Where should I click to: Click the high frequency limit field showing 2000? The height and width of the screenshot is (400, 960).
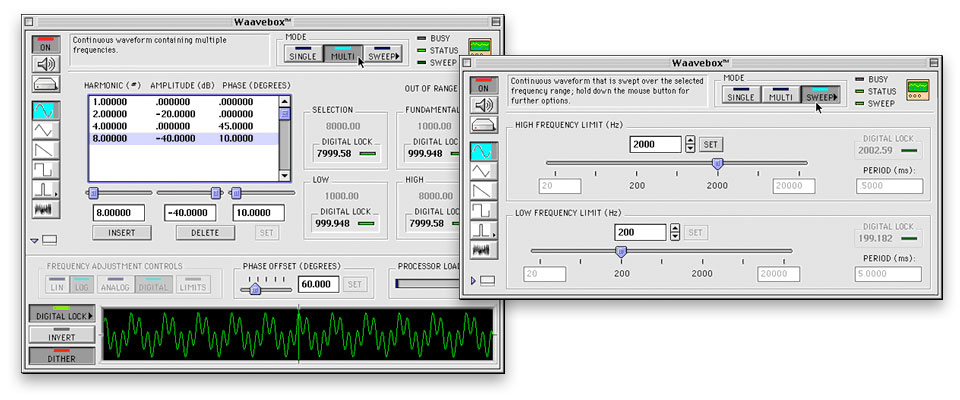(x=655, y=145)
